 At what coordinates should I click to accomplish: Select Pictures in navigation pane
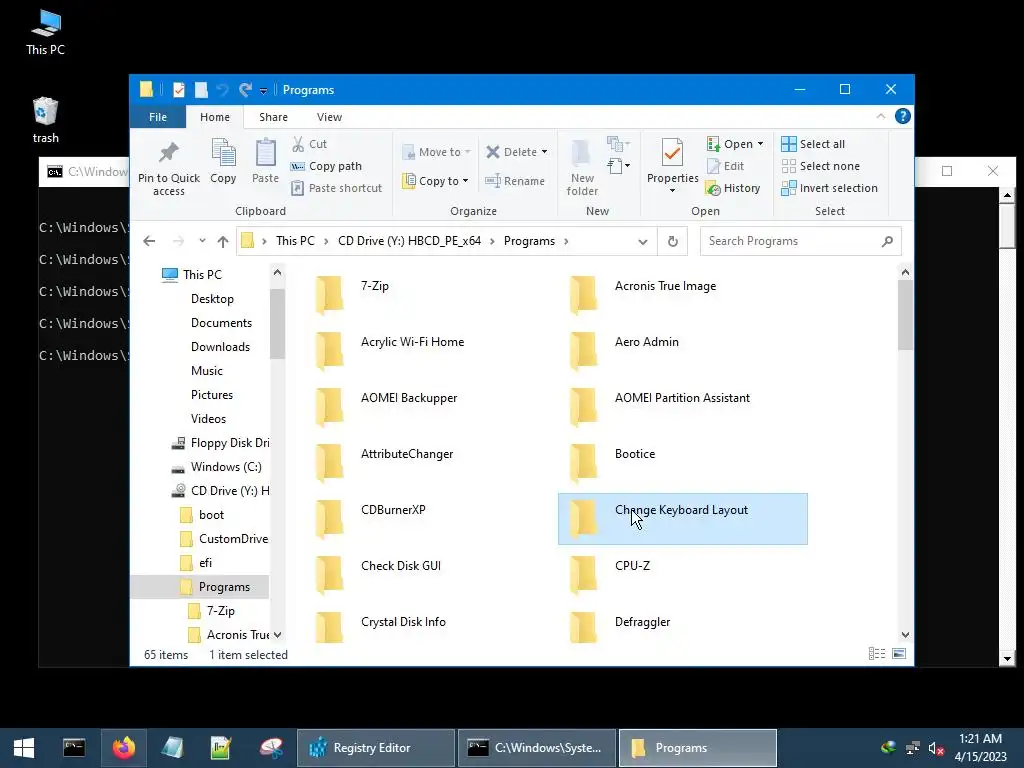[212, 395]
